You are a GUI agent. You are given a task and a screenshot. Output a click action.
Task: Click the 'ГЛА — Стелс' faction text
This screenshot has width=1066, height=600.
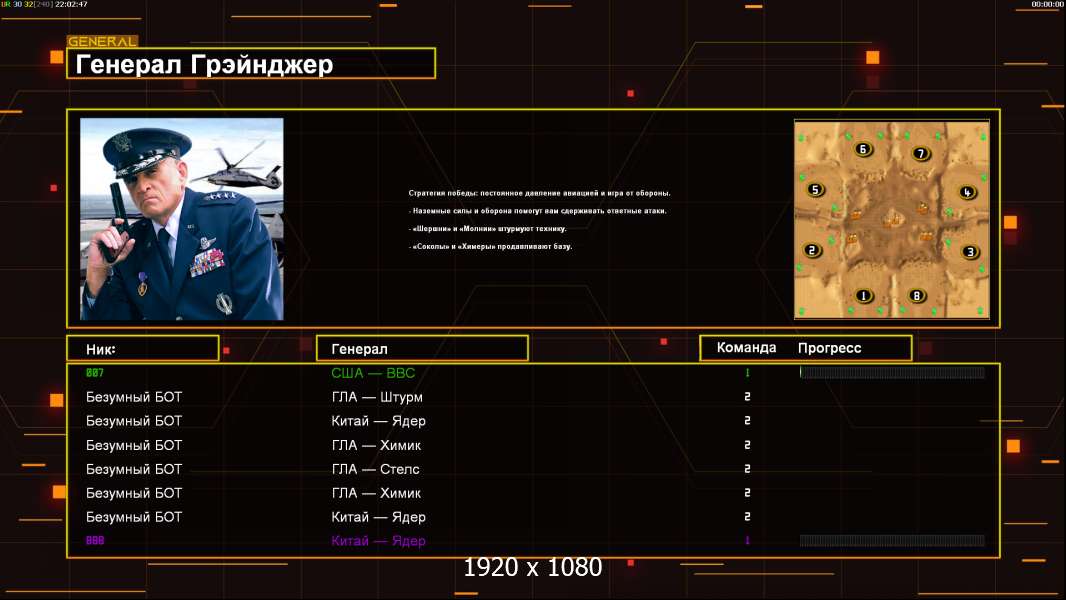[375, 469]
